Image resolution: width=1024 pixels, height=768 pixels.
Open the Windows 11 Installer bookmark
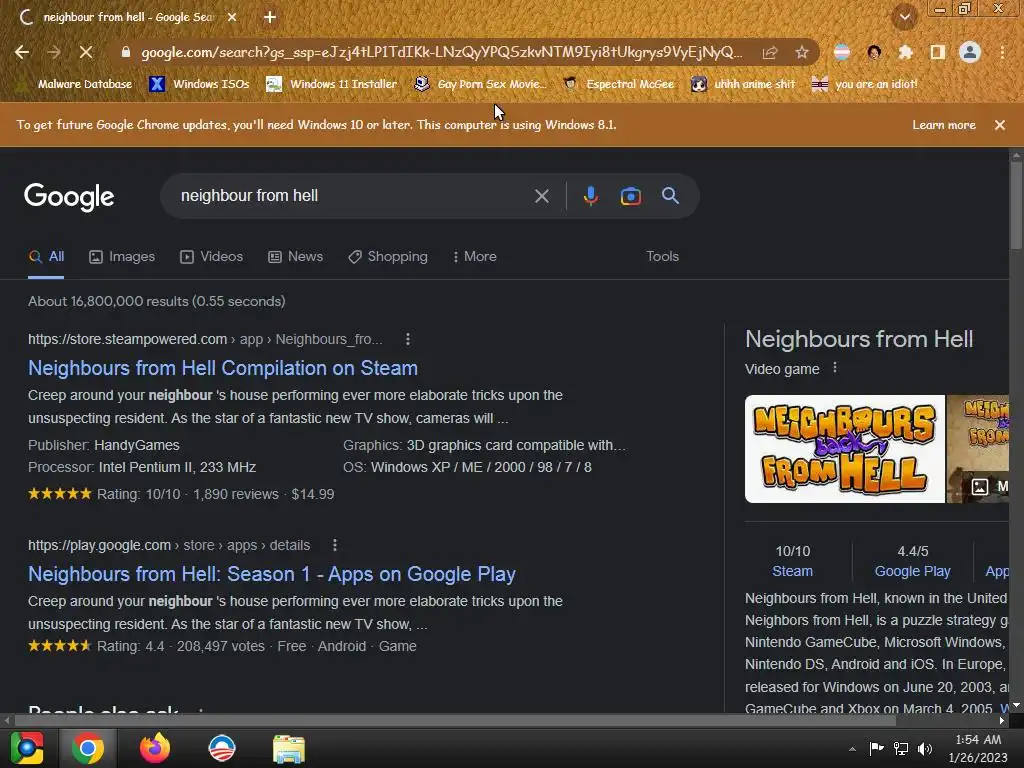pos(332,84)
